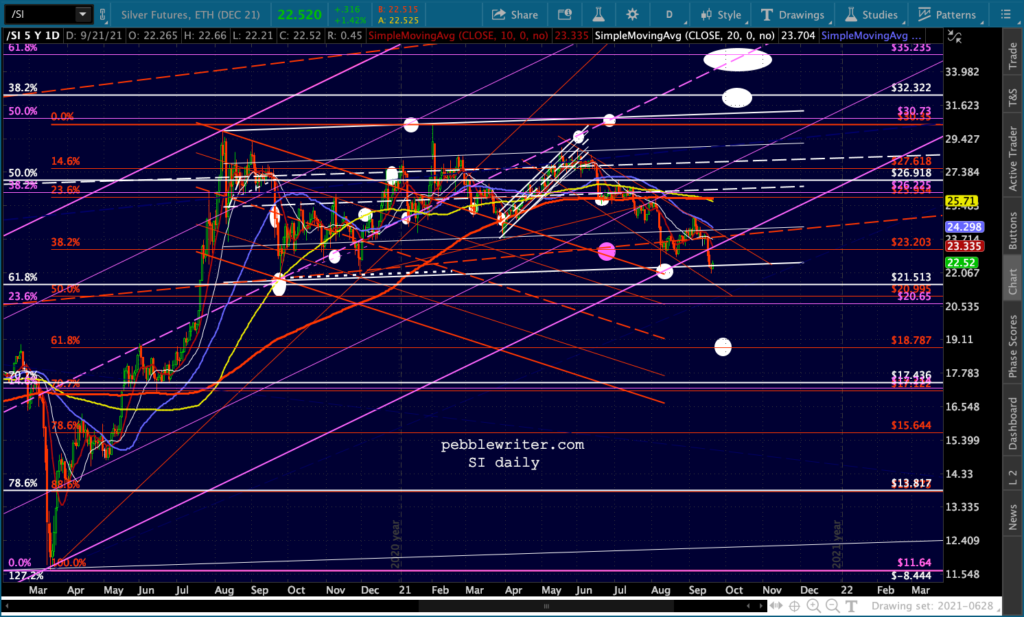The image size is (1024, 617).
Task: Open the Studies menu
Action: pos(872,14)
